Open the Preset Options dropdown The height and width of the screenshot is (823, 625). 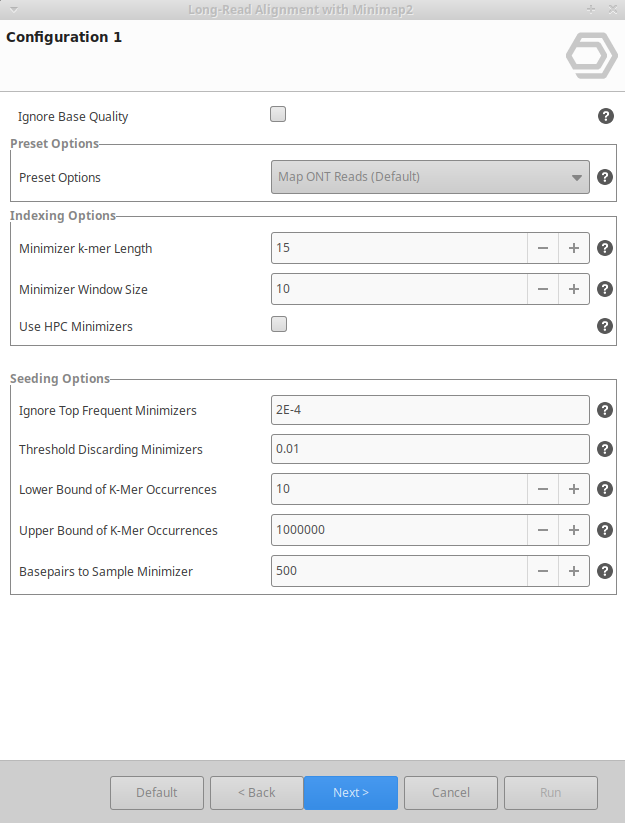point(430,177)
